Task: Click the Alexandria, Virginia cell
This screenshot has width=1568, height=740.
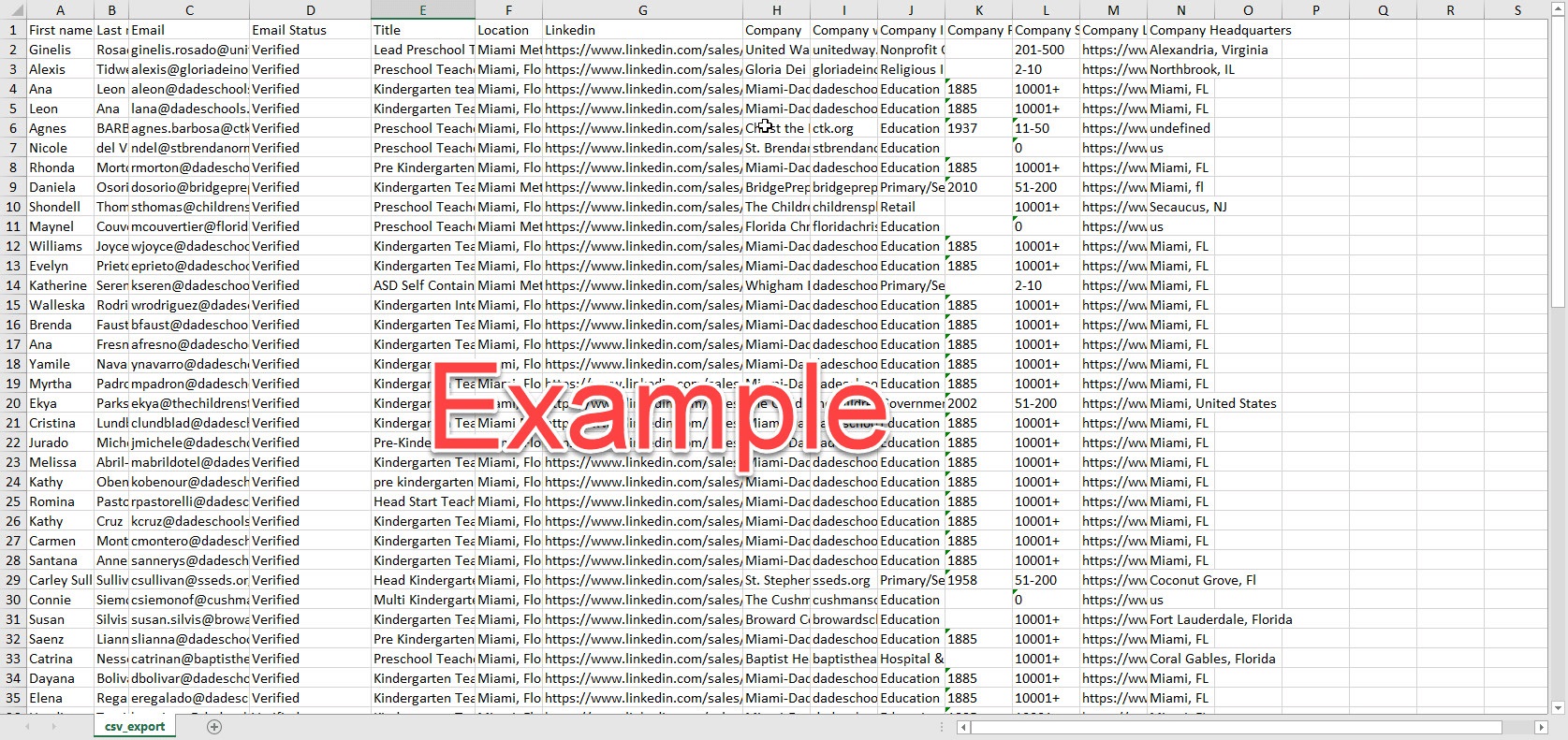Action: point(1209,50)
